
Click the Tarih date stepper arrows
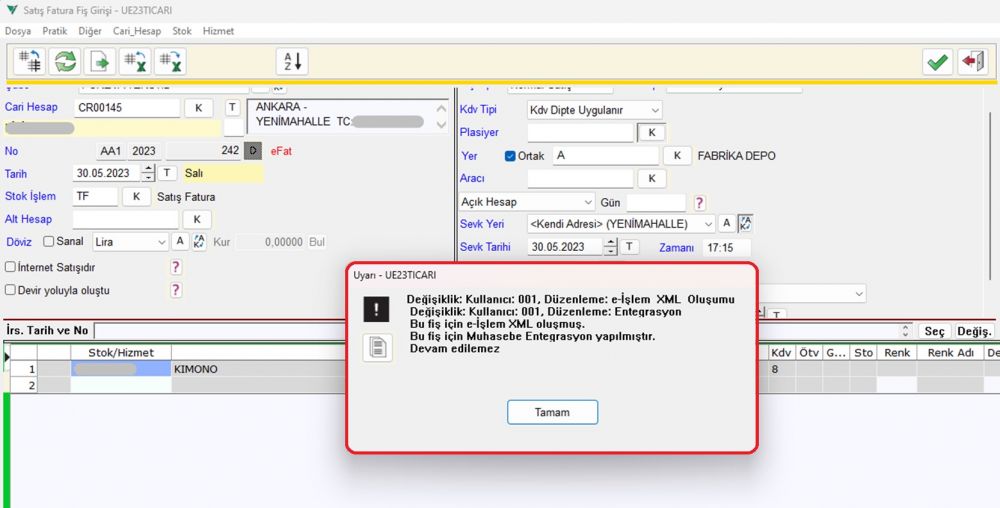[x=148, y=173]
